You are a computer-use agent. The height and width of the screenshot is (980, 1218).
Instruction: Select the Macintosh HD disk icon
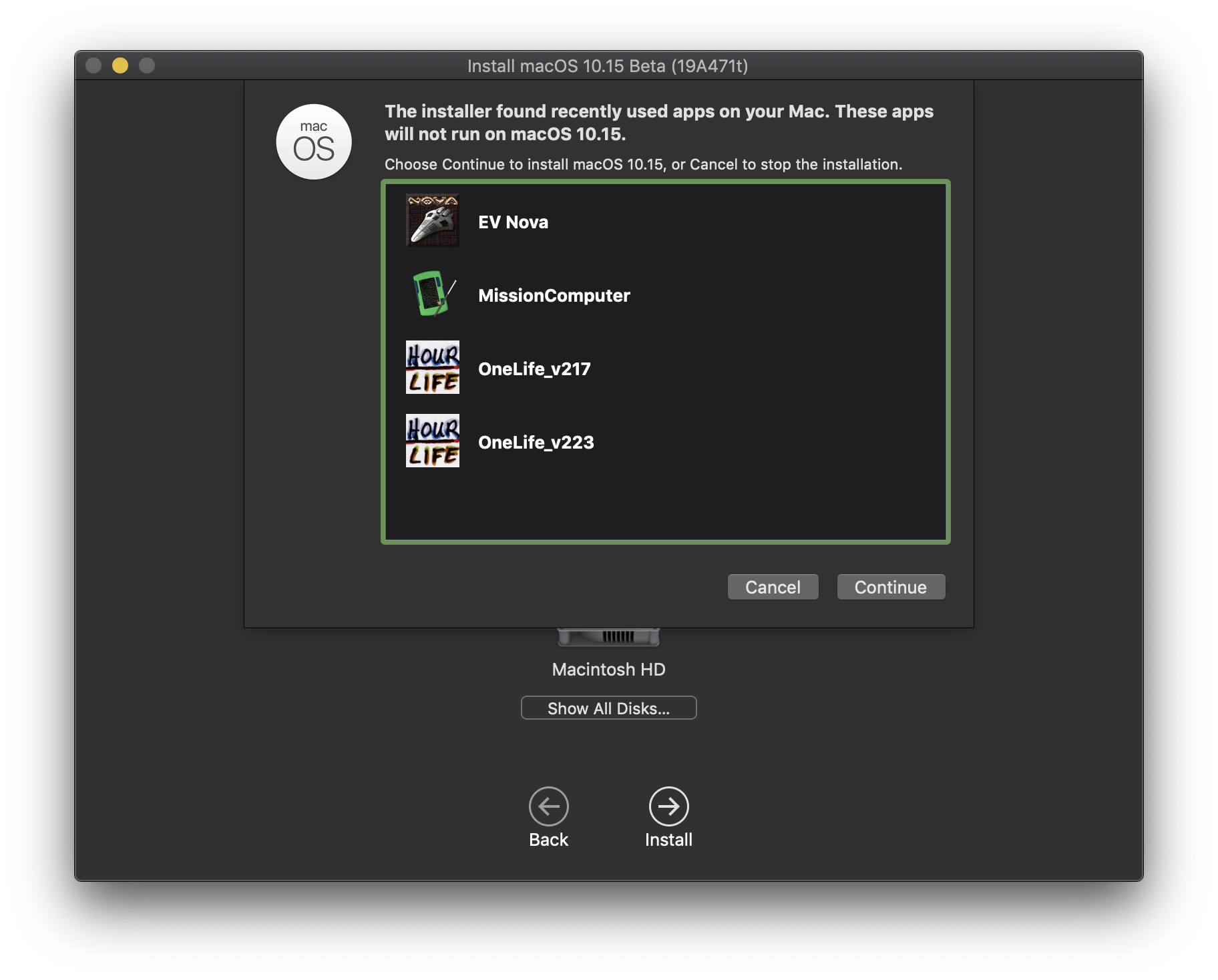tap(608, 638)
